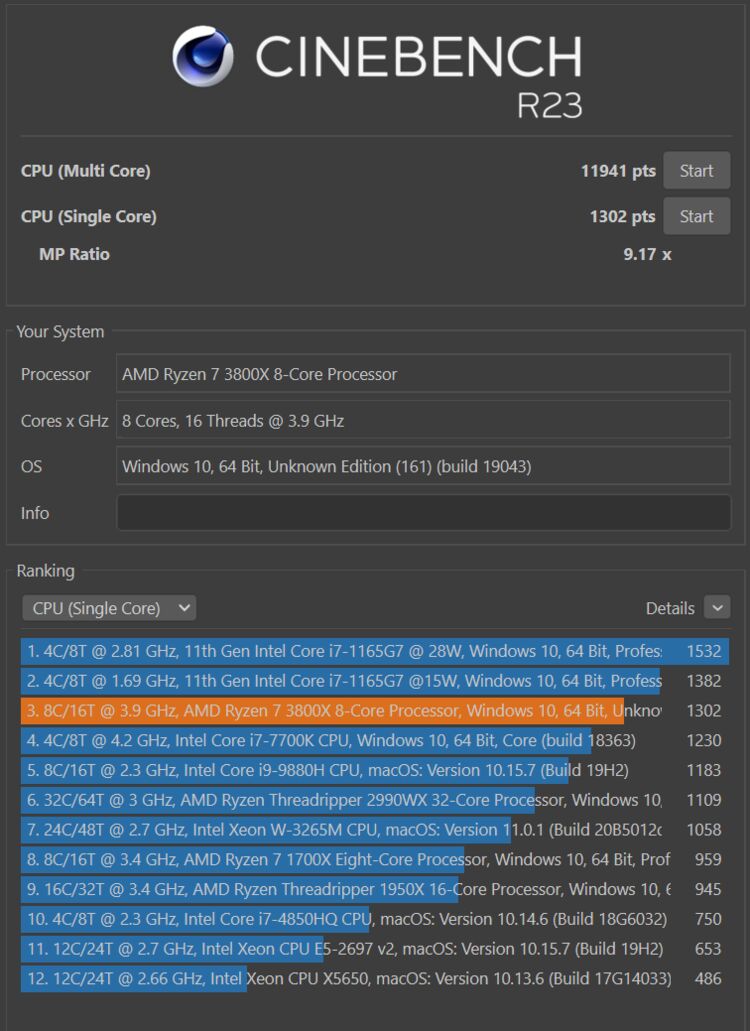Click the score 1230 in ranking list
750x1031 pixels.
pos(704,740)
